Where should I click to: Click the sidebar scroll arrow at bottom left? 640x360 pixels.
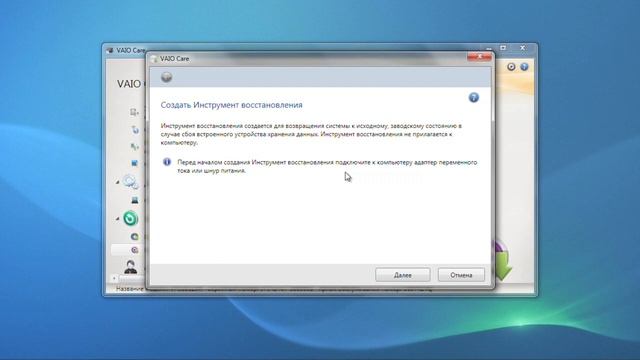tap(114, 278)
